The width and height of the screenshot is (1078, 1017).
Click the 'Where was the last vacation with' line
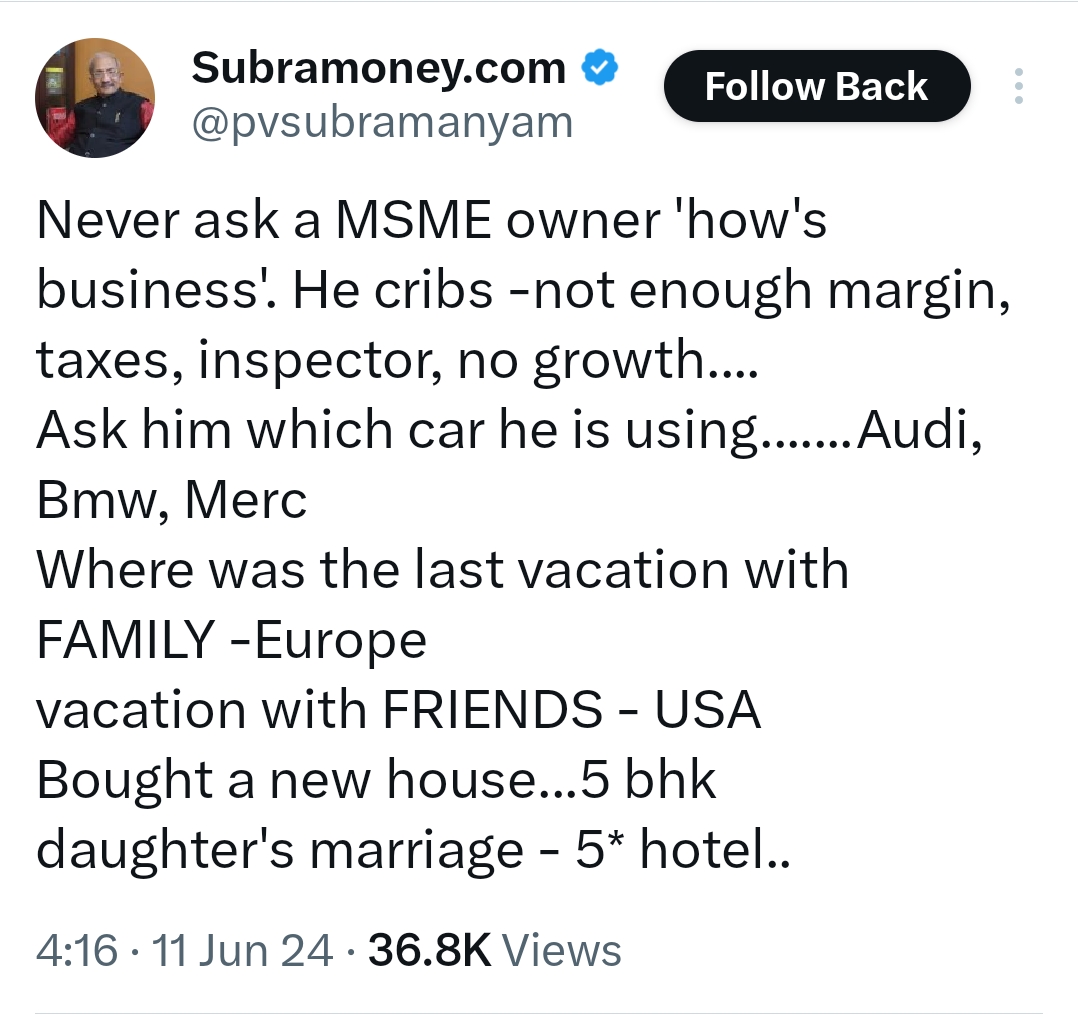click(x=442, y=571)
